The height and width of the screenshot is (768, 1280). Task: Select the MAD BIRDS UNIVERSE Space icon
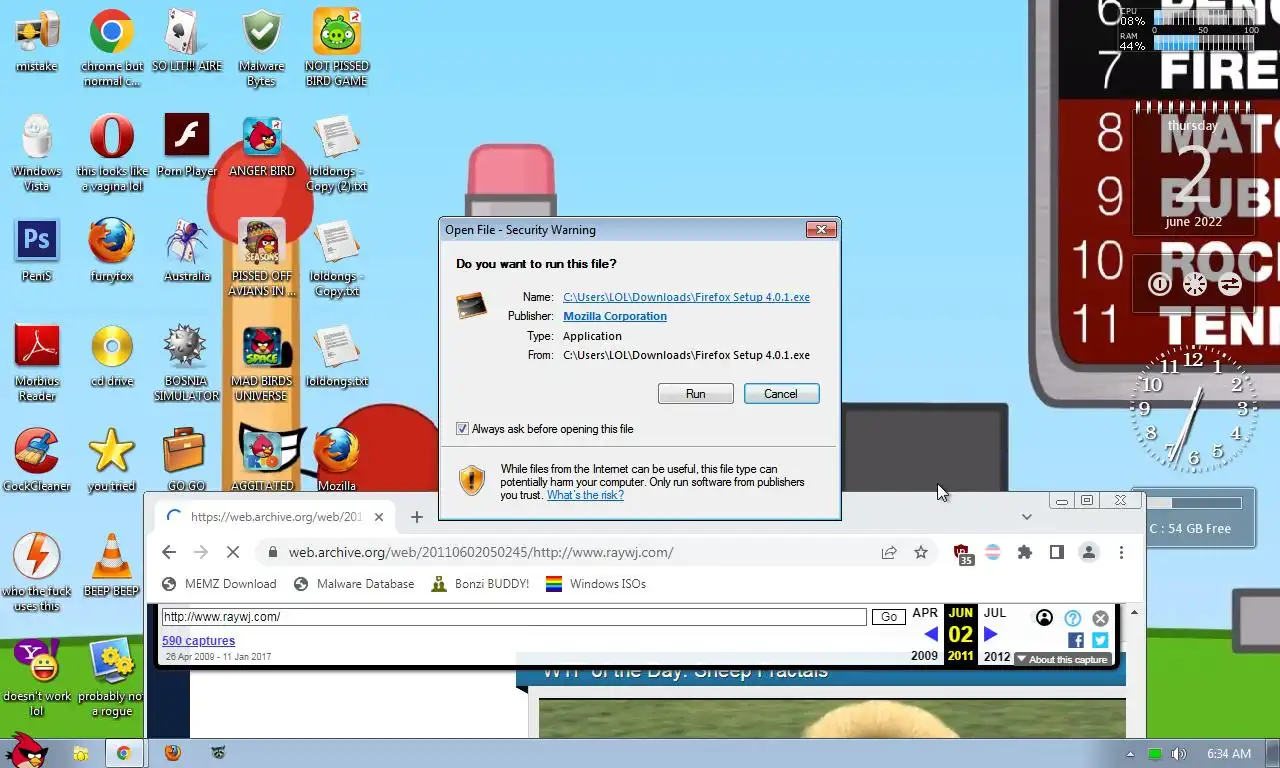coord(262,363)
